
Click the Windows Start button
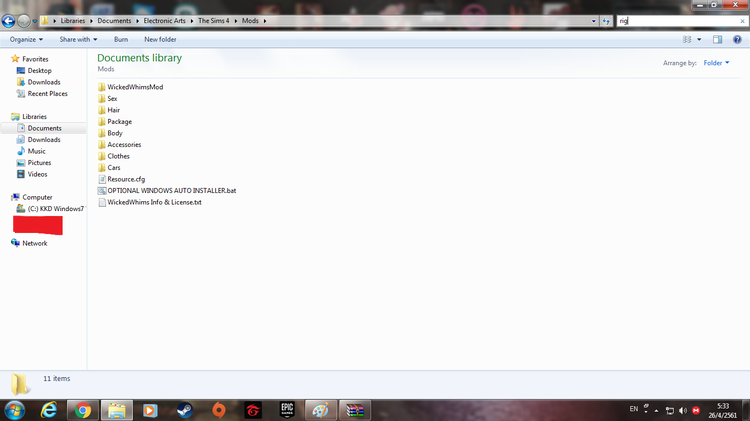(x=14, y=410)
